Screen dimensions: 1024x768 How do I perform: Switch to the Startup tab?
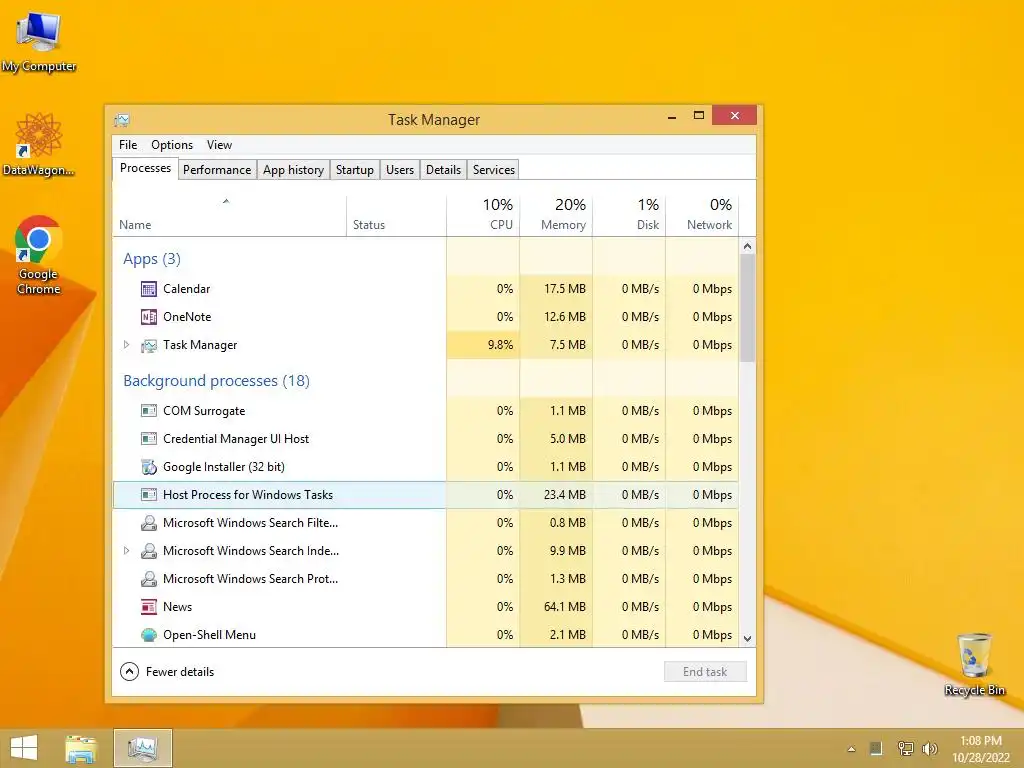pos(355,170)
